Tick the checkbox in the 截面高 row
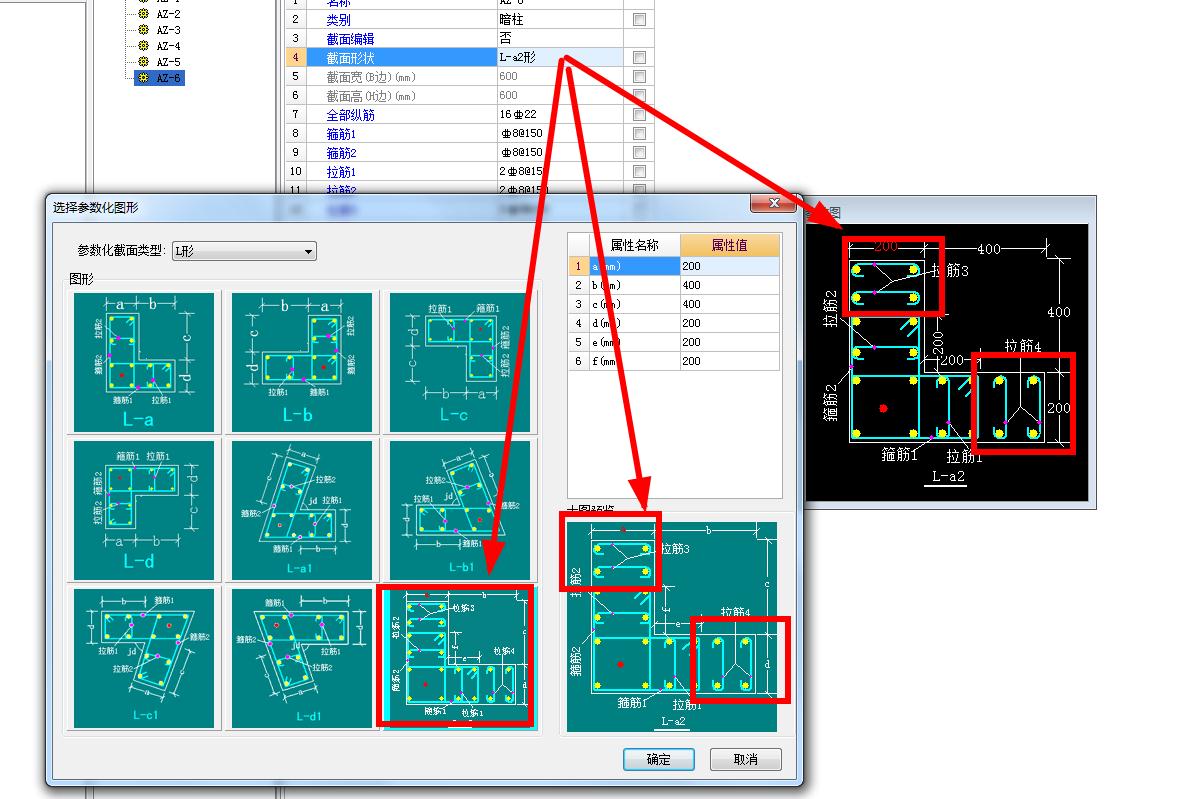1192x799 pixels. pos(639,96)
